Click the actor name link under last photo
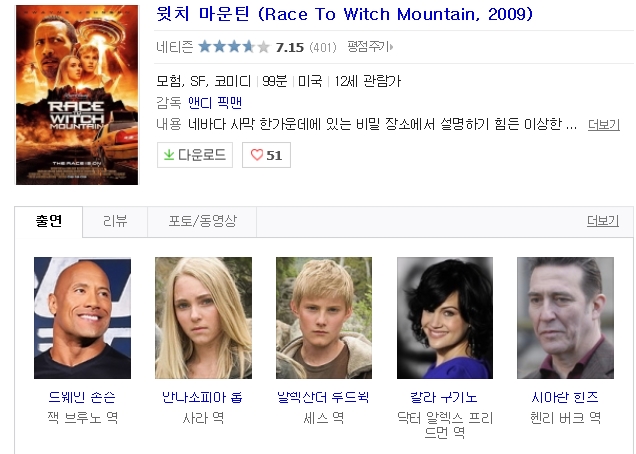 (565, 397)
